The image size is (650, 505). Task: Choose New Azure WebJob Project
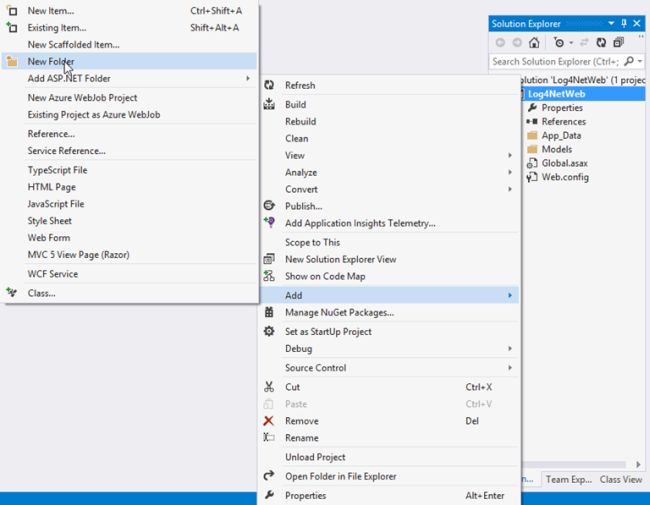[x=130, y=98]
